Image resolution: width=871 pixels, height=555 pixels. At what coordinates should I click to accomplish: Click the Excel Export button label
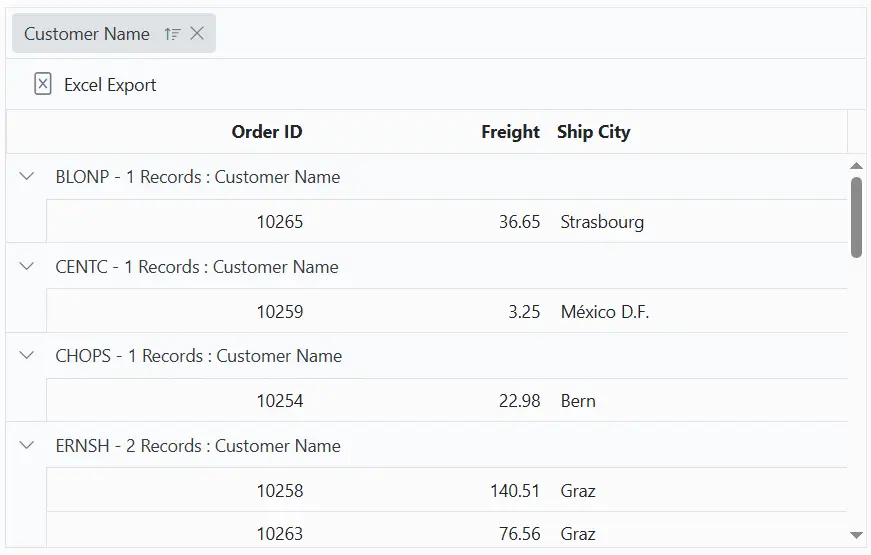(110, 85)
